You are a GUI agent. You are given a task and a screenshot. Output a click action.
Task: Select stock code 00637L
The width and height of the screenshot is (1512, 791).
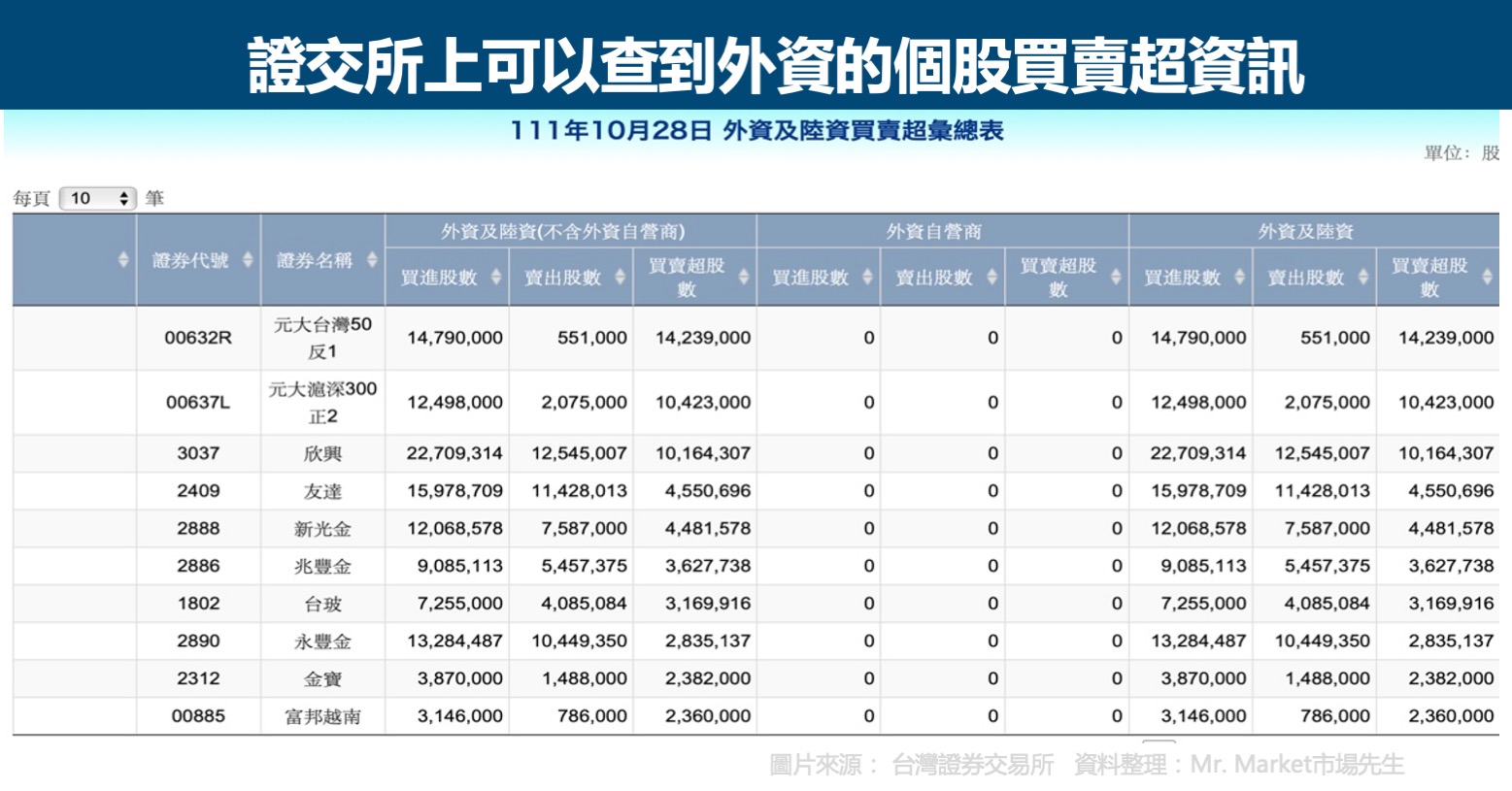tap(198, 403)
